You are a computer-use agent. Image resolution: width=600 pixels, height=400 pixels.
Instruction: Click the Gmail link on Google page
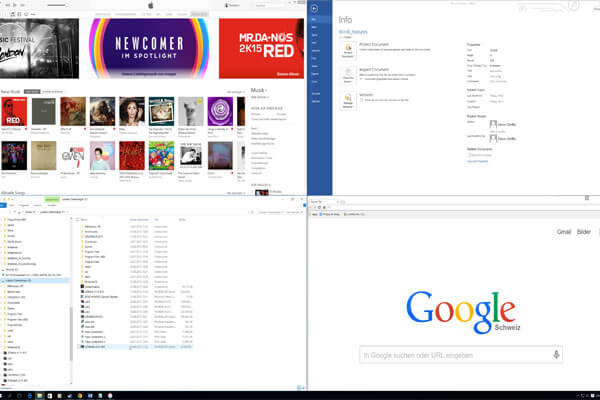(564, 232)
